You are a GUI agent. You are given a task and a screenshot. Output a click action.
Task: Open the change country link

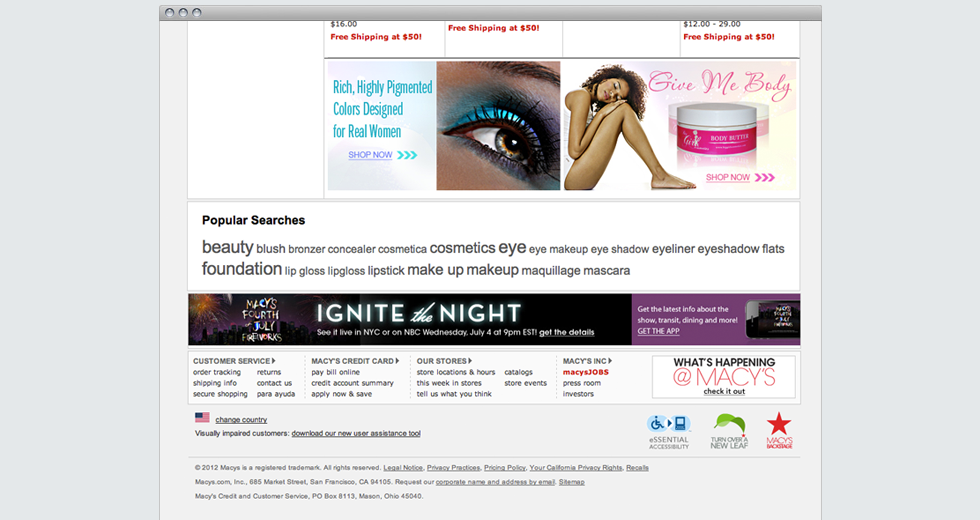point(241,420)
